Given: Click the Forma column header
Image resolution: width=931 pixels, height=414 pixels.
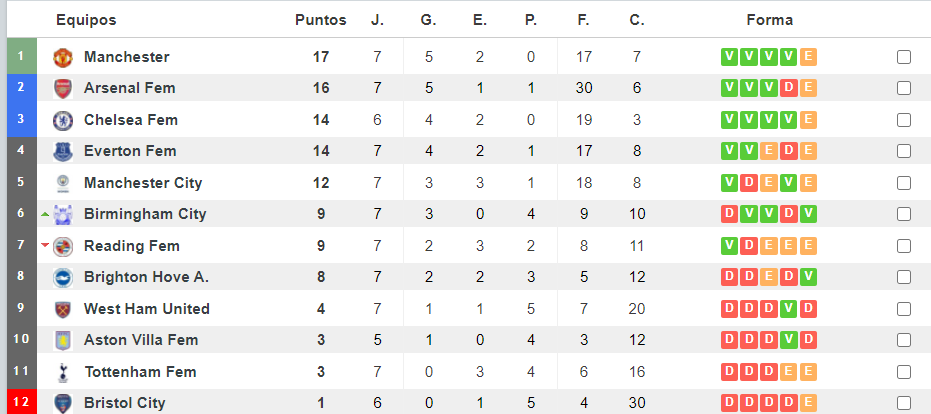Looking at the screenshot, I should [x=769, y=20].
